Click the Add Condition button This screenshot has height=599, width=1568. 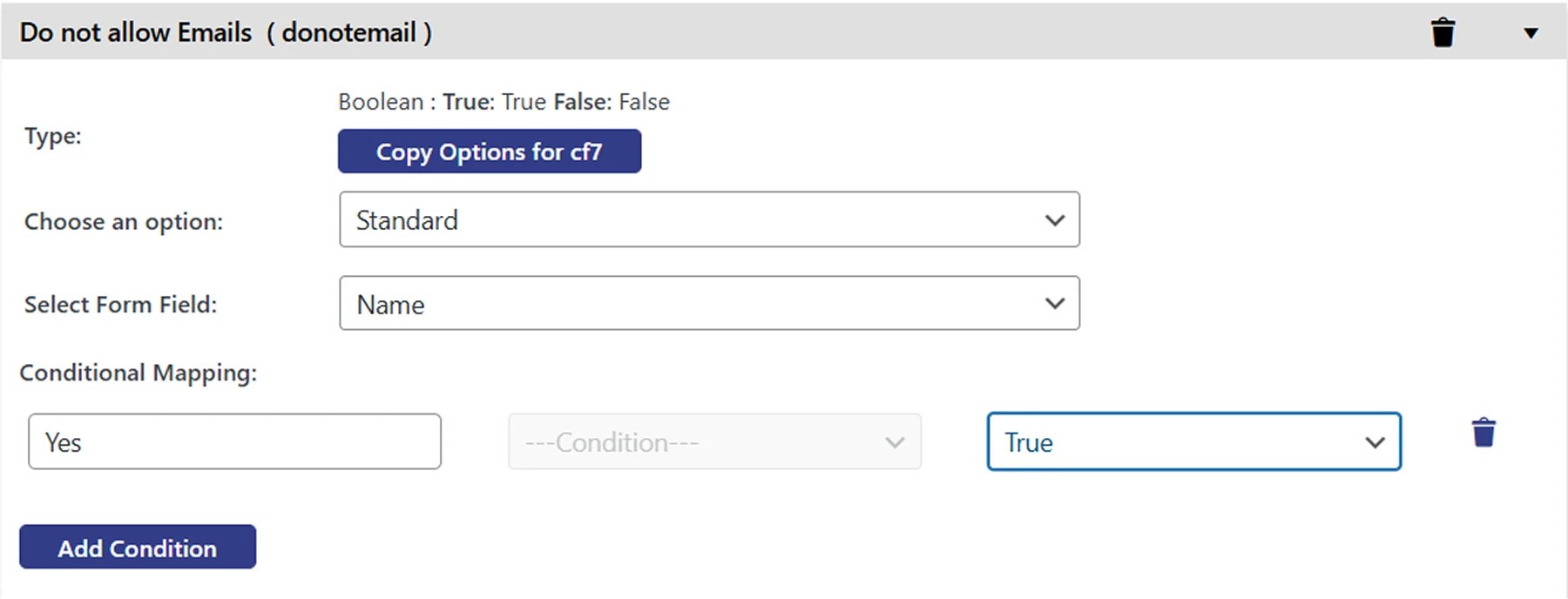click(137, 547)
